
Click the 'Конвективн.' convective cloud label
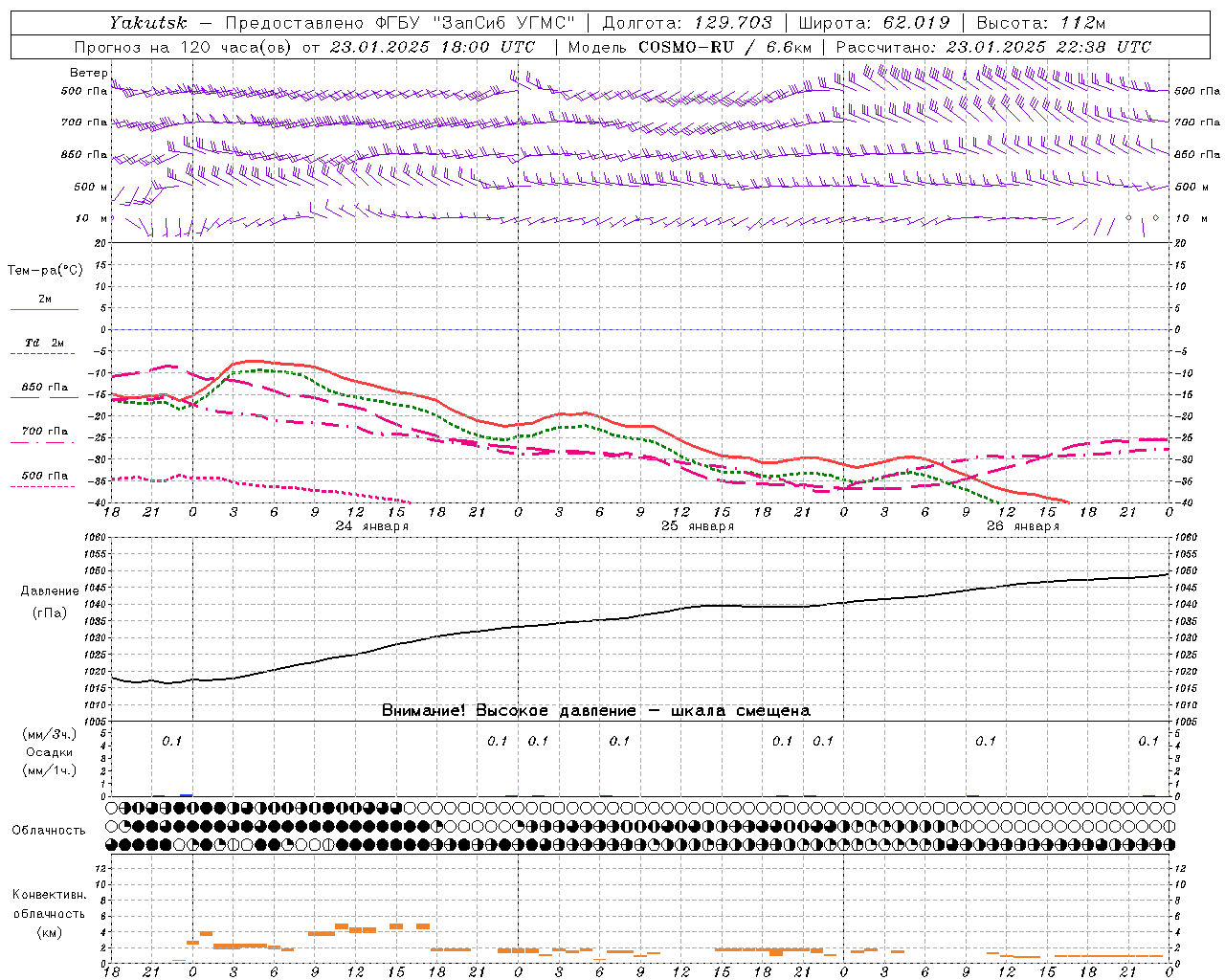click(x=50, y=895)
